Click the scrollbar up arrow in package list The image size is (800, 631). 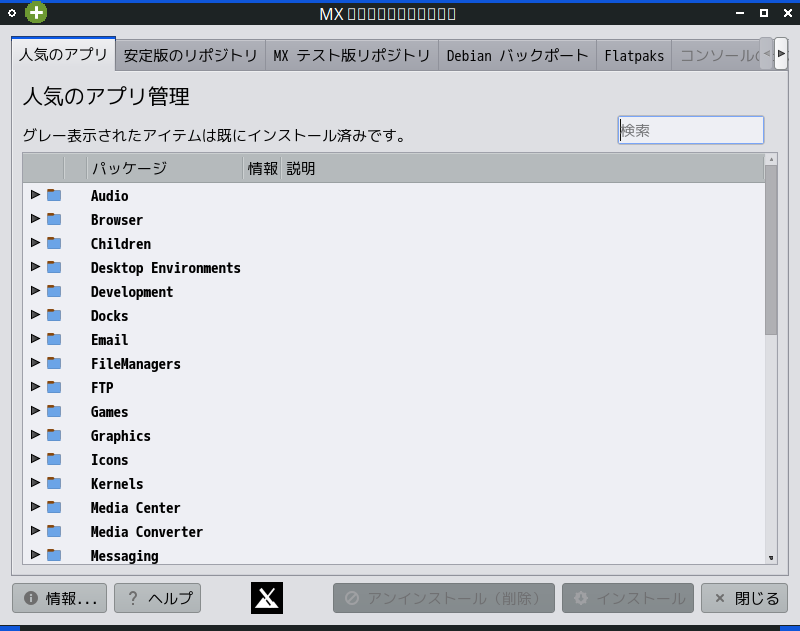pos(771,160)
